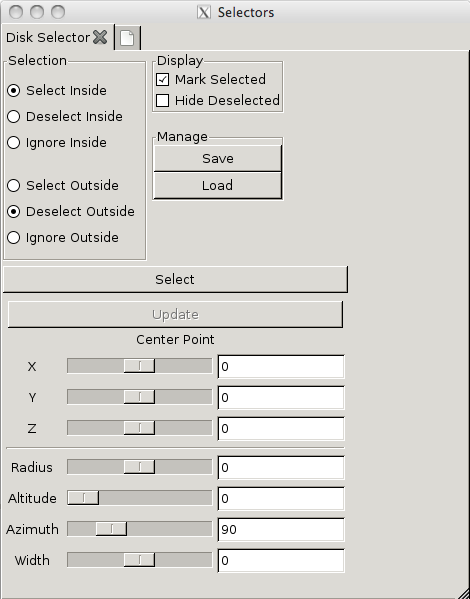Click the red close window button

tap(16, 12)
